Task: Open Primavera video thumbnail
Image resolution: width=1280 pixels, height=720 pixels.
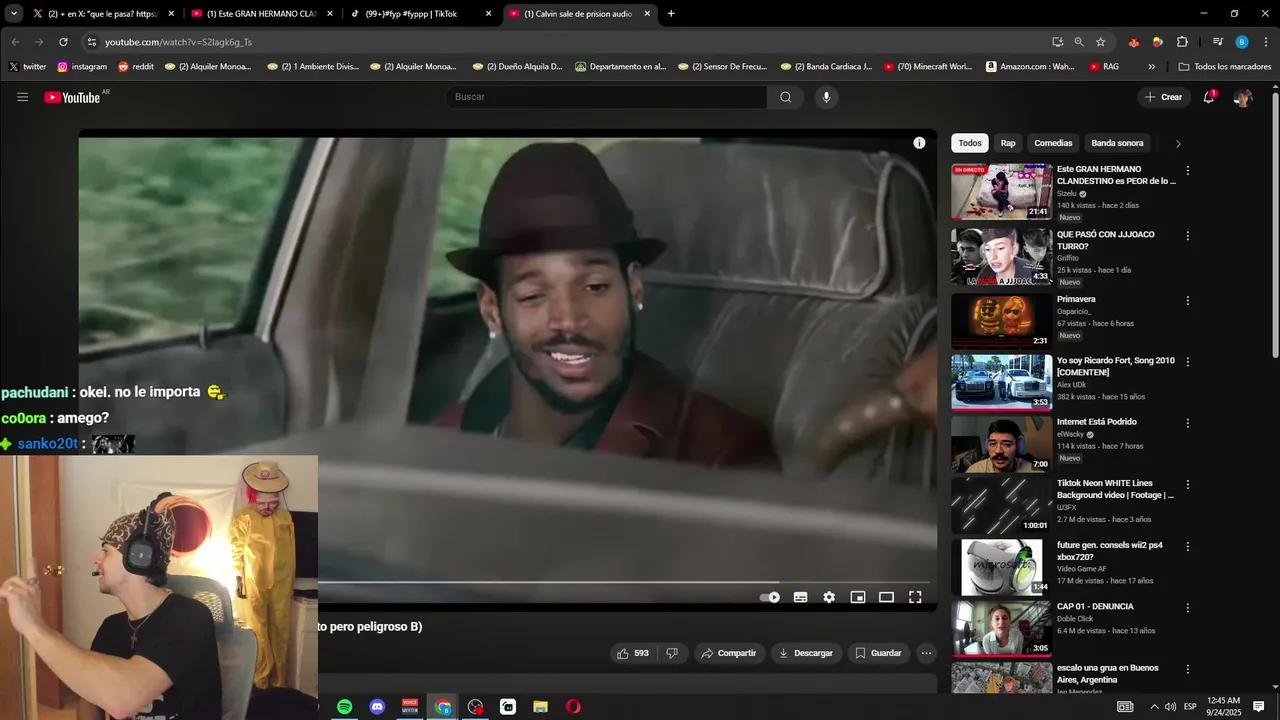Action: coord(1001,320)
